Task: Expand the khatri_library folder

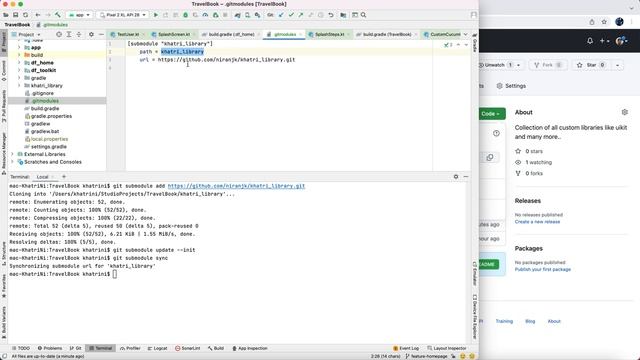Action: tap(19, 85)
